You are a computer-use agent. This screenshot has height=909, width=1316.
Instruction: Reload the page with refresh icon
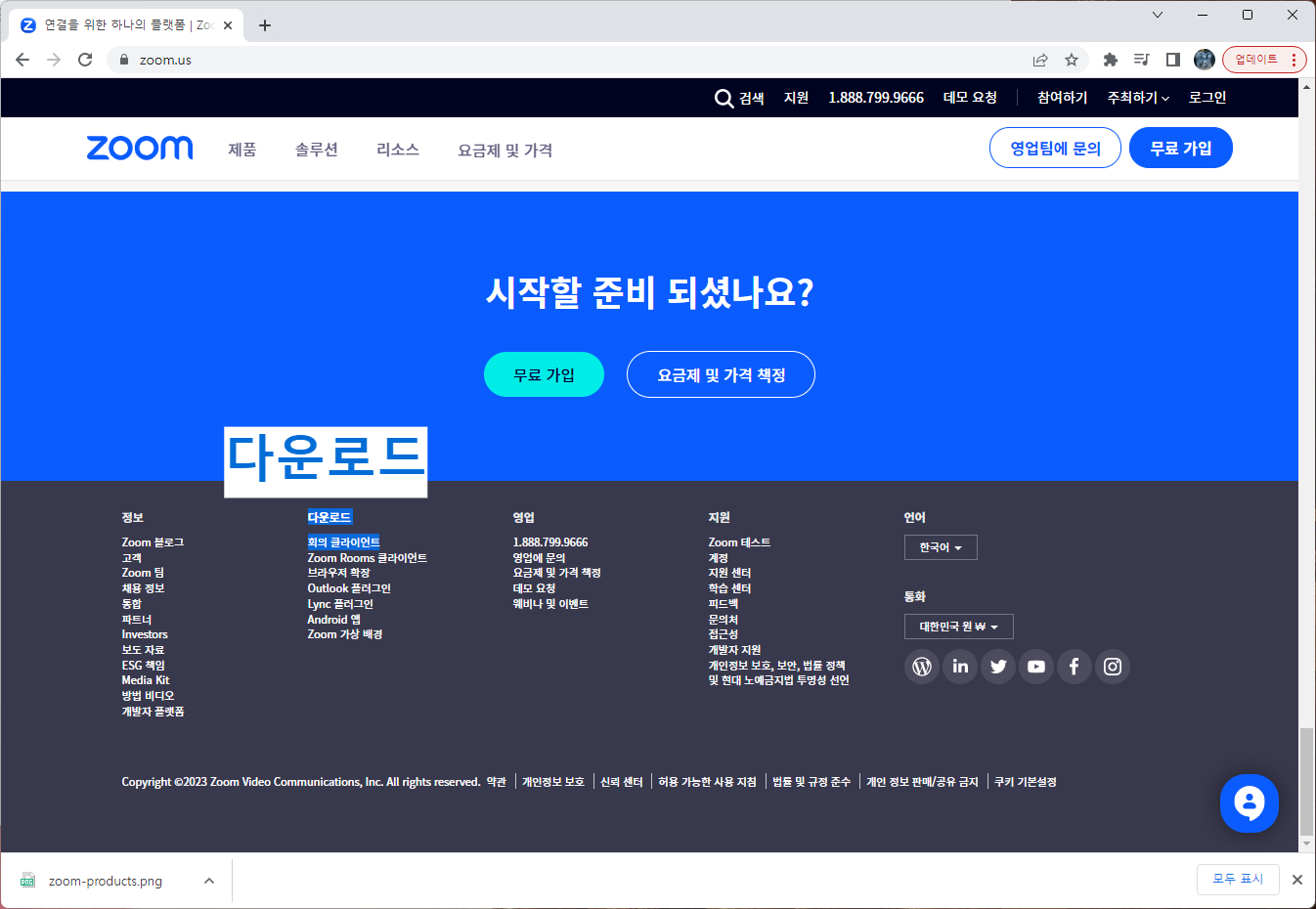pyautogui.click(x=85, y=60)
